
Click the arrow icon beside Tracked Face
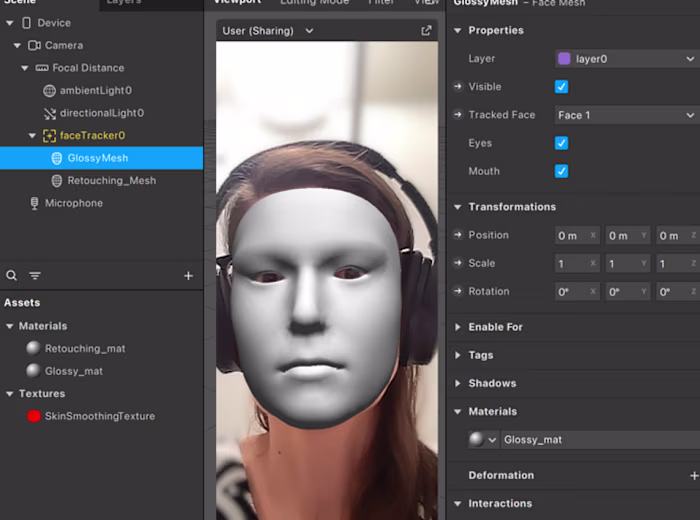458,115
